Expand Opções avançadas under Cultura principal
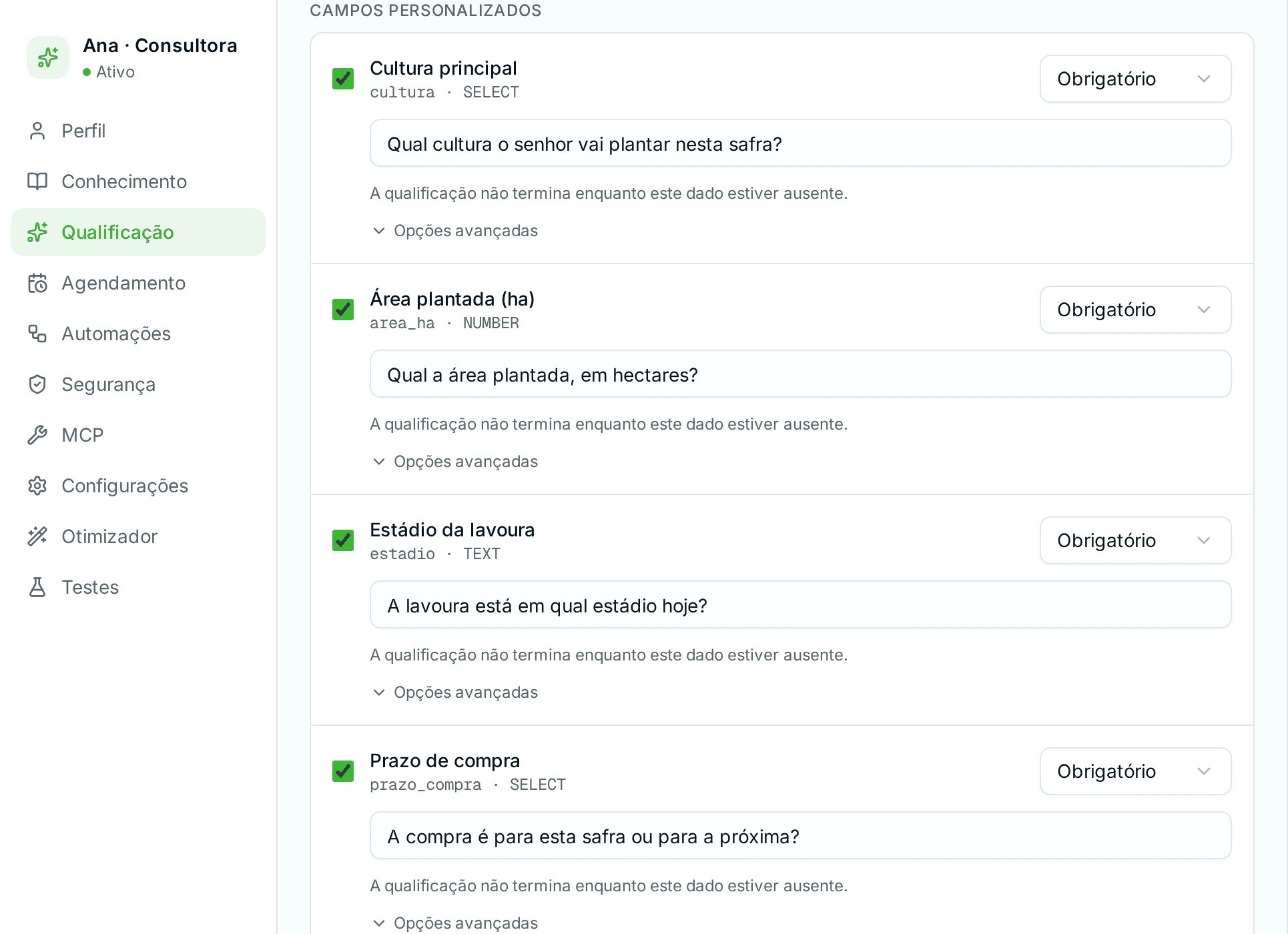Screen dimensions: 1288x934 point(455,231)
